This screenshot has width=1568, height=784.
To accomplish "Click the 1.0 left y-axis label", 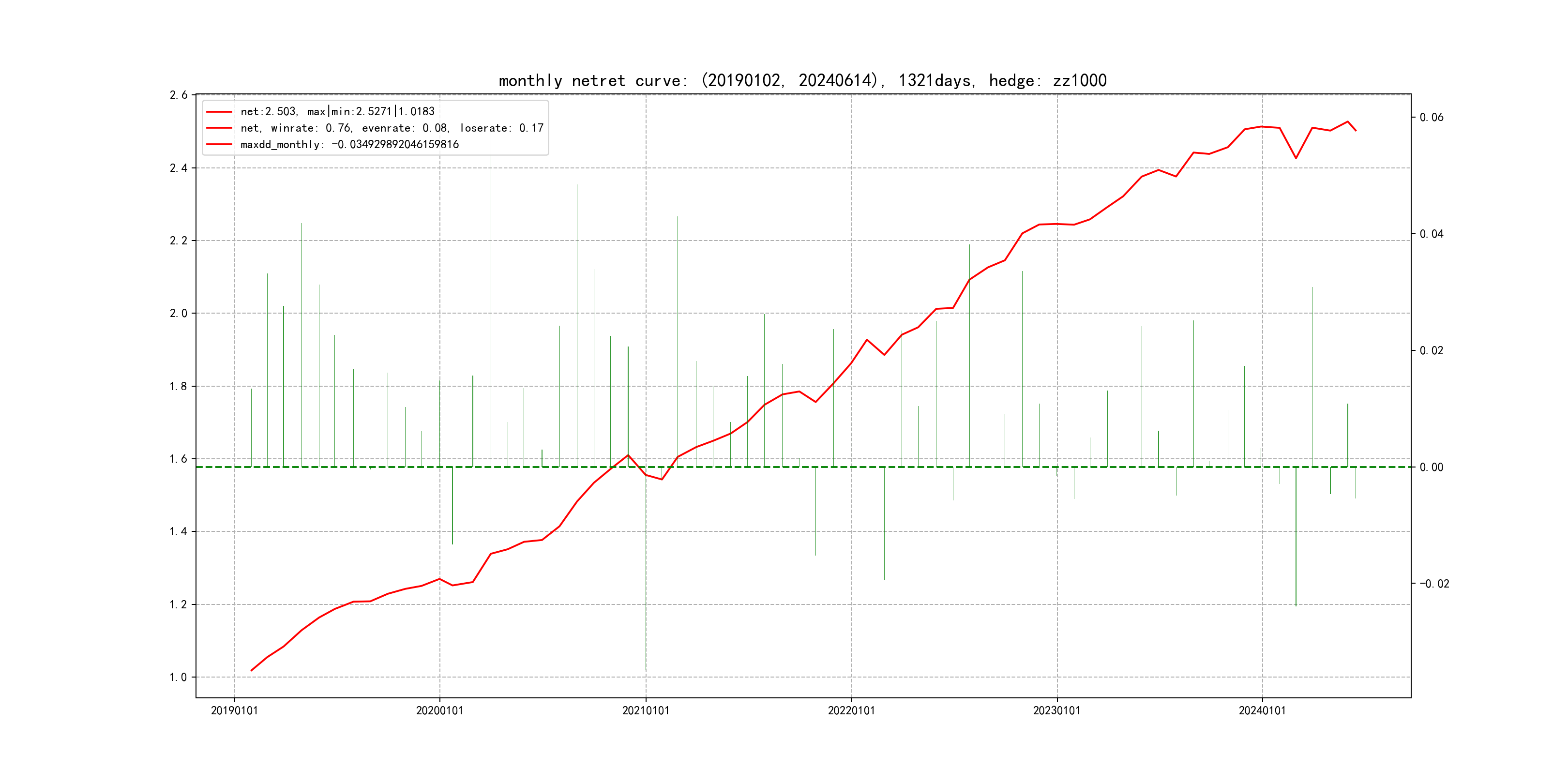I will pyautogui.click(x=179, y=677).
